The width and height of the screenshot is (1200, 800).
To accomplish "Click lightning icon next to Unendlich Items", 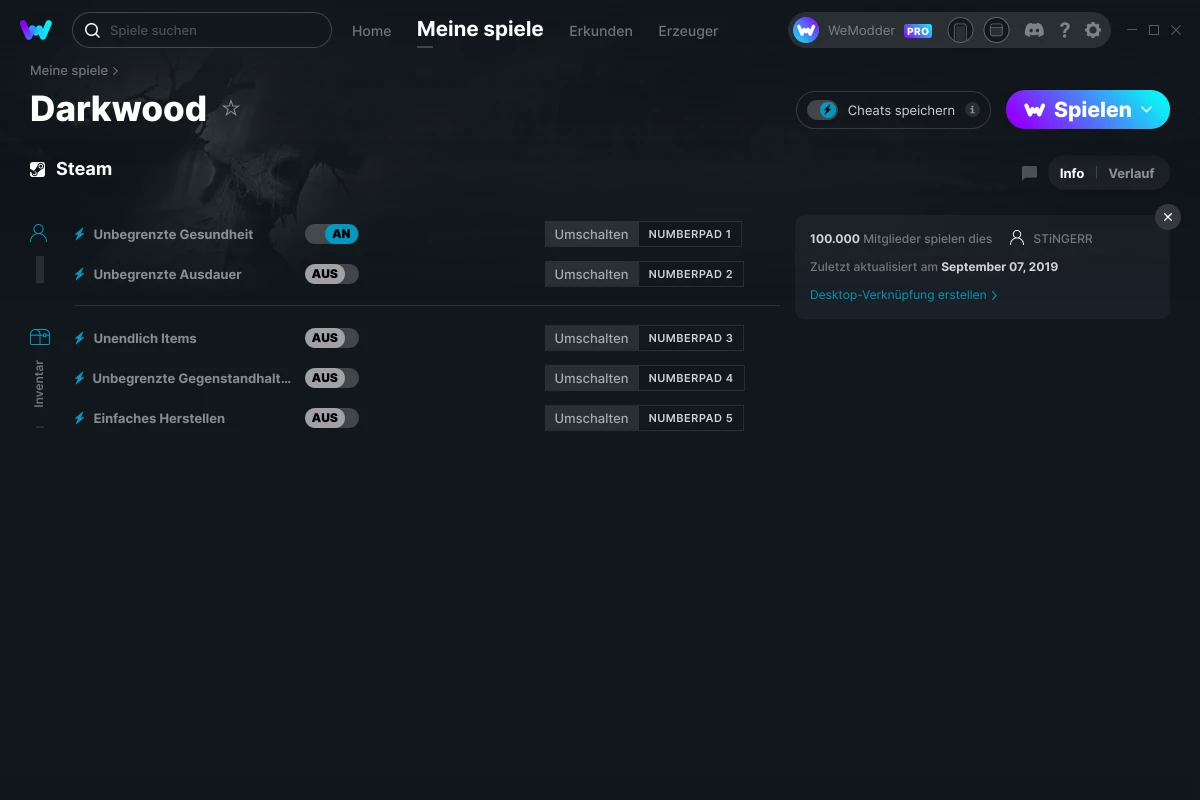I will (80, 338).
